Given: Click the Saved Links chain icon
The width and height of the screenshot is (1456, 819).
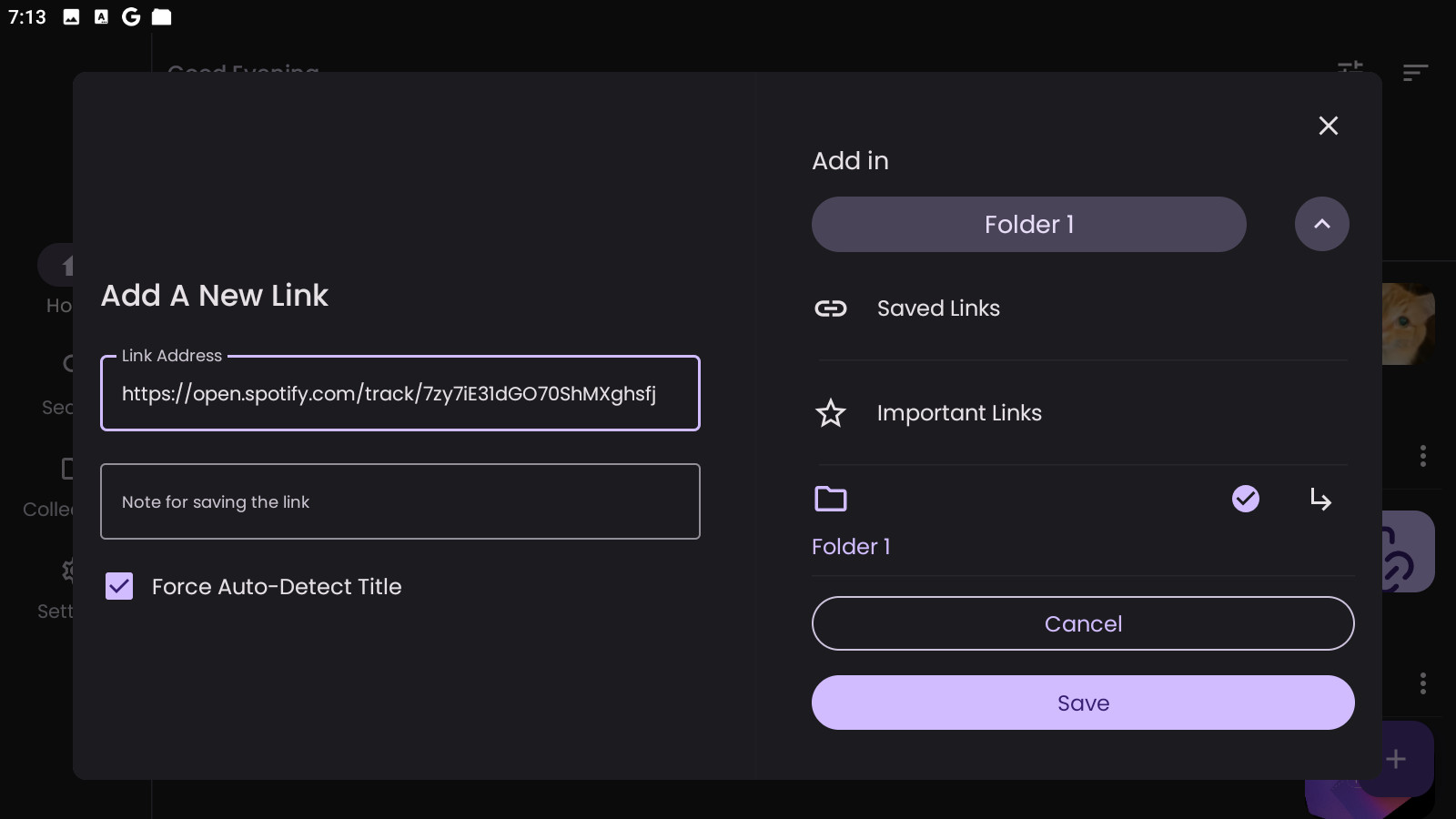Looking at the screenshot, I should coord(830,308).
